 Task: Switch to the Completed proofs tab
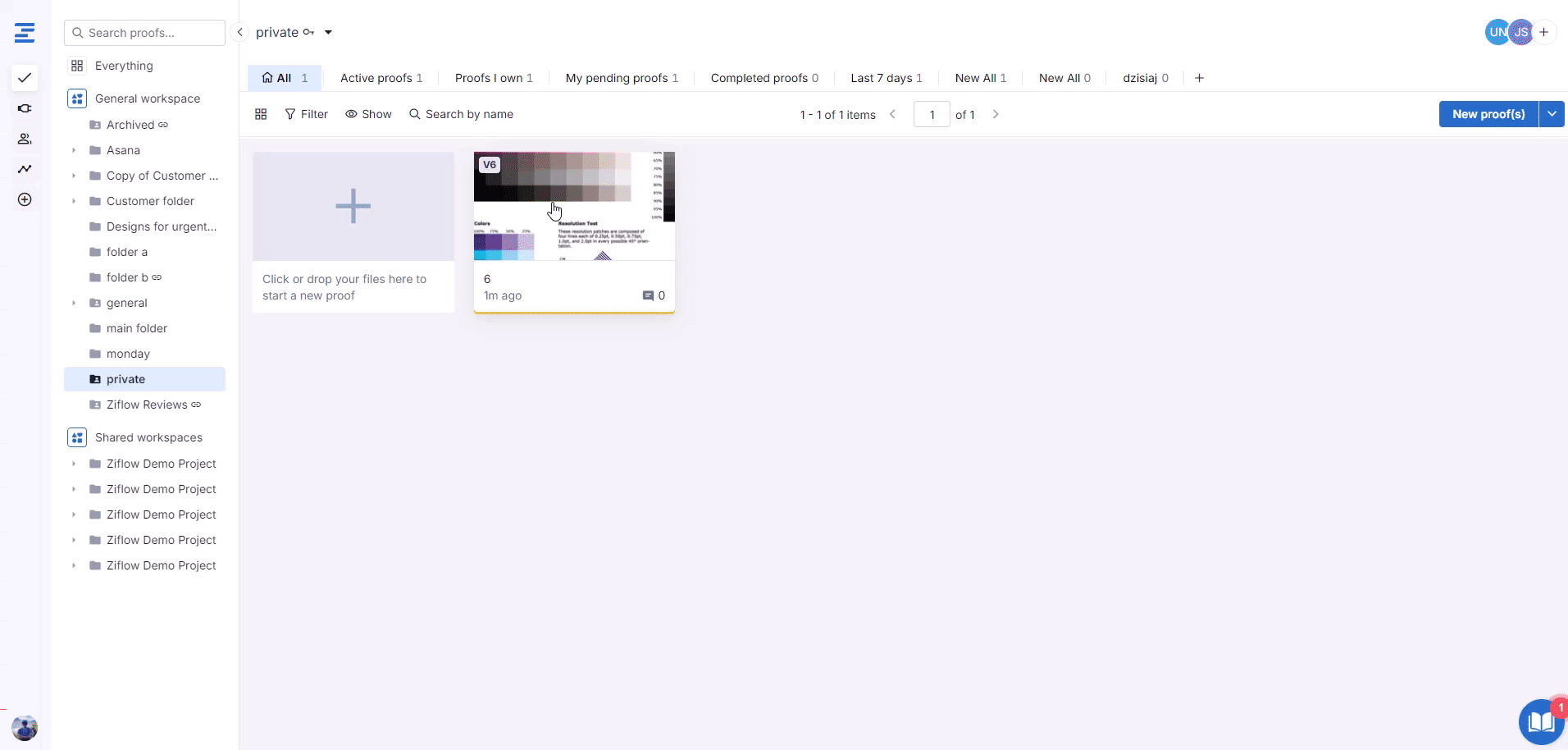coord(763,78)
